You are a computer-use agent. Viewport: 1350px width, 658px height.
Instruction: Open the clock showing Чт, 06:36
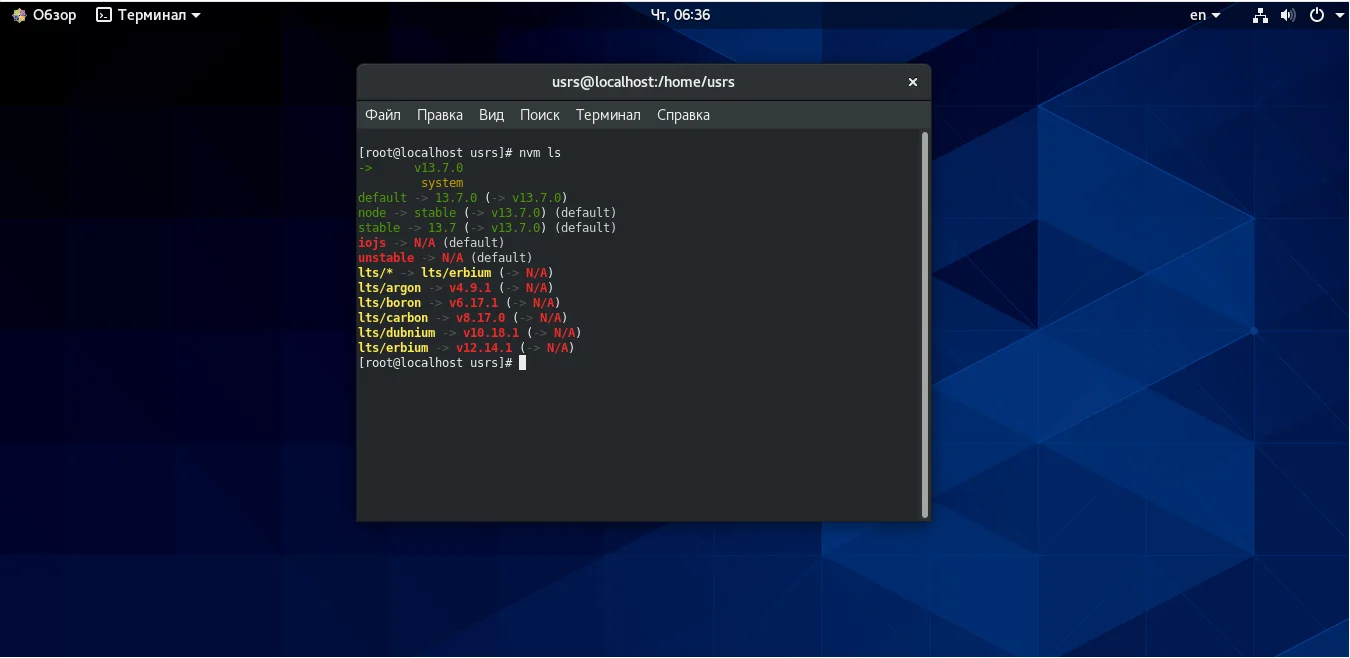click(680, 15)
